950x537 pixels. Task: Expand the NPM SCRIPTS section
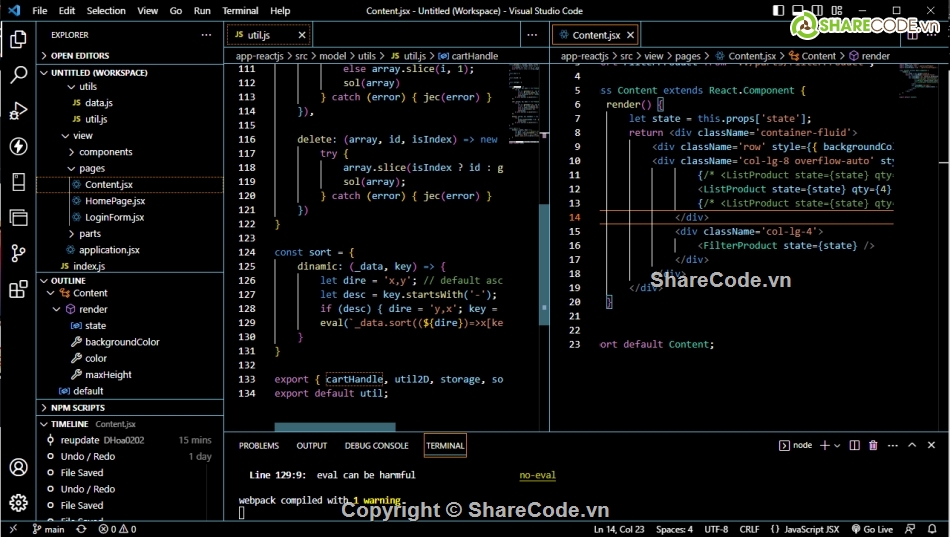click(78, 408)
